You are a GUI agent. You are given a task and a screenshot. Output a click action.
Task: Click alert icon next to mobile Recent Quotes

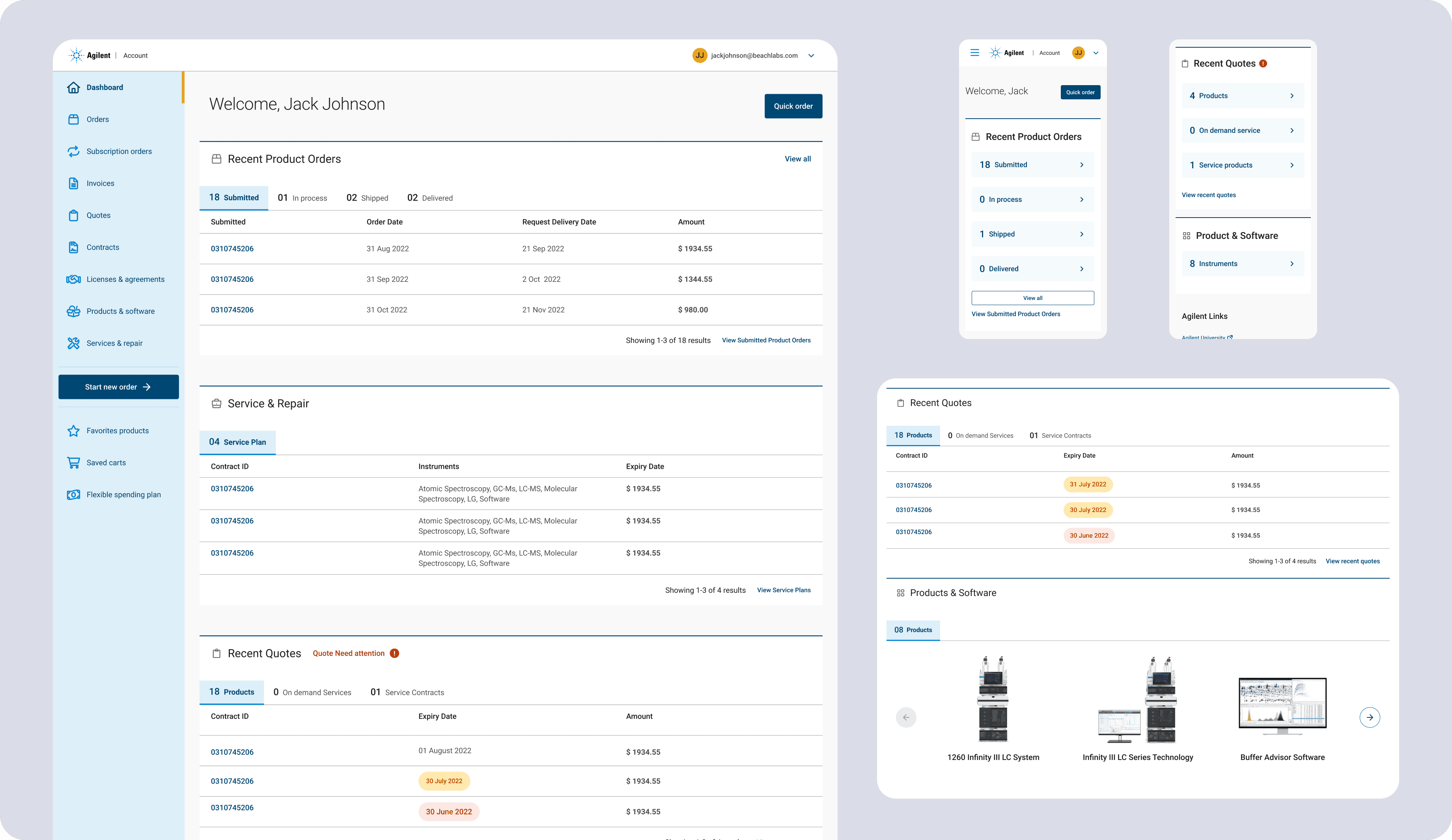click(1263, 63)
